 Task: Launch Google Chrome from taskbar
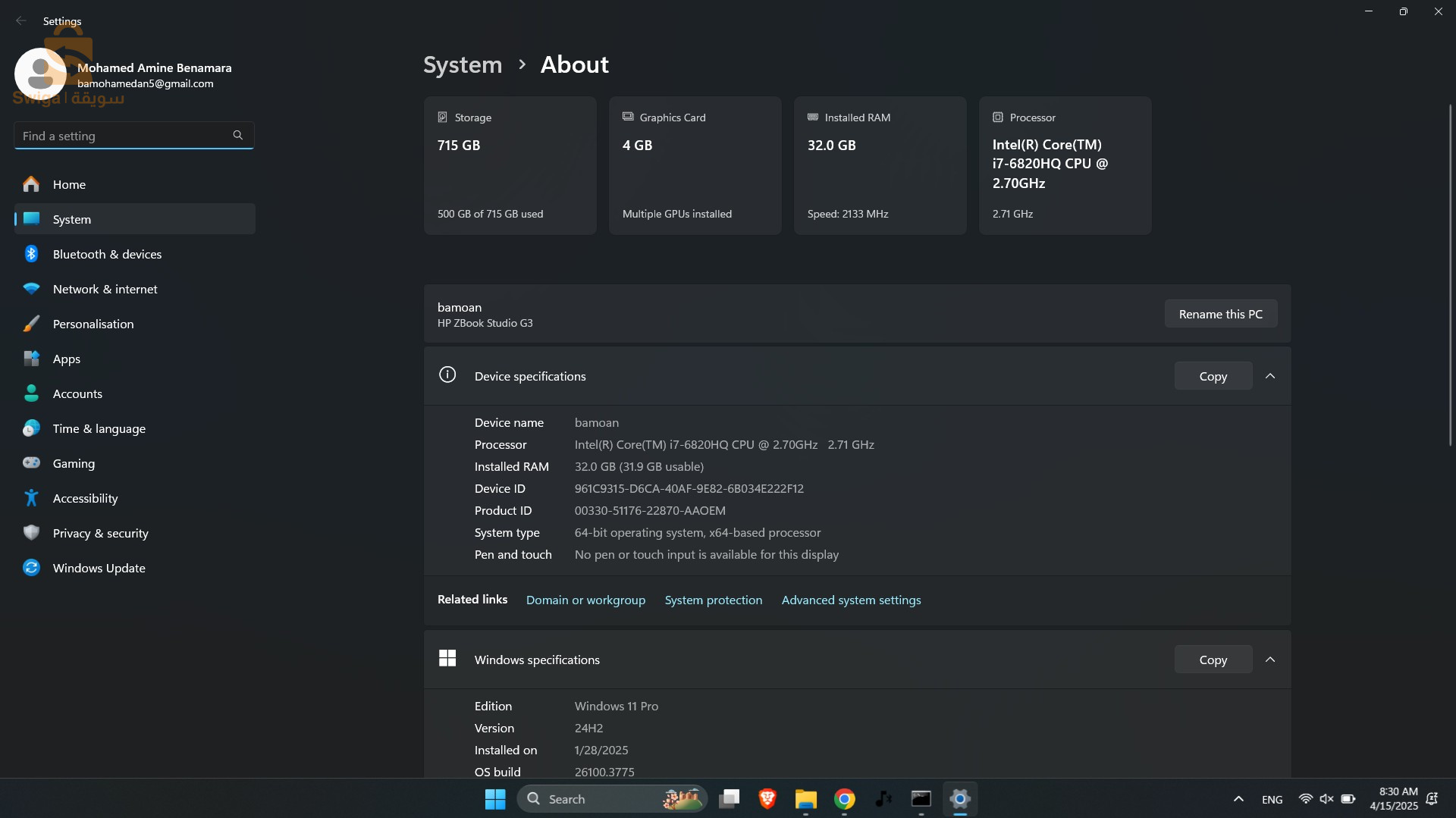[x=844, y=799]
